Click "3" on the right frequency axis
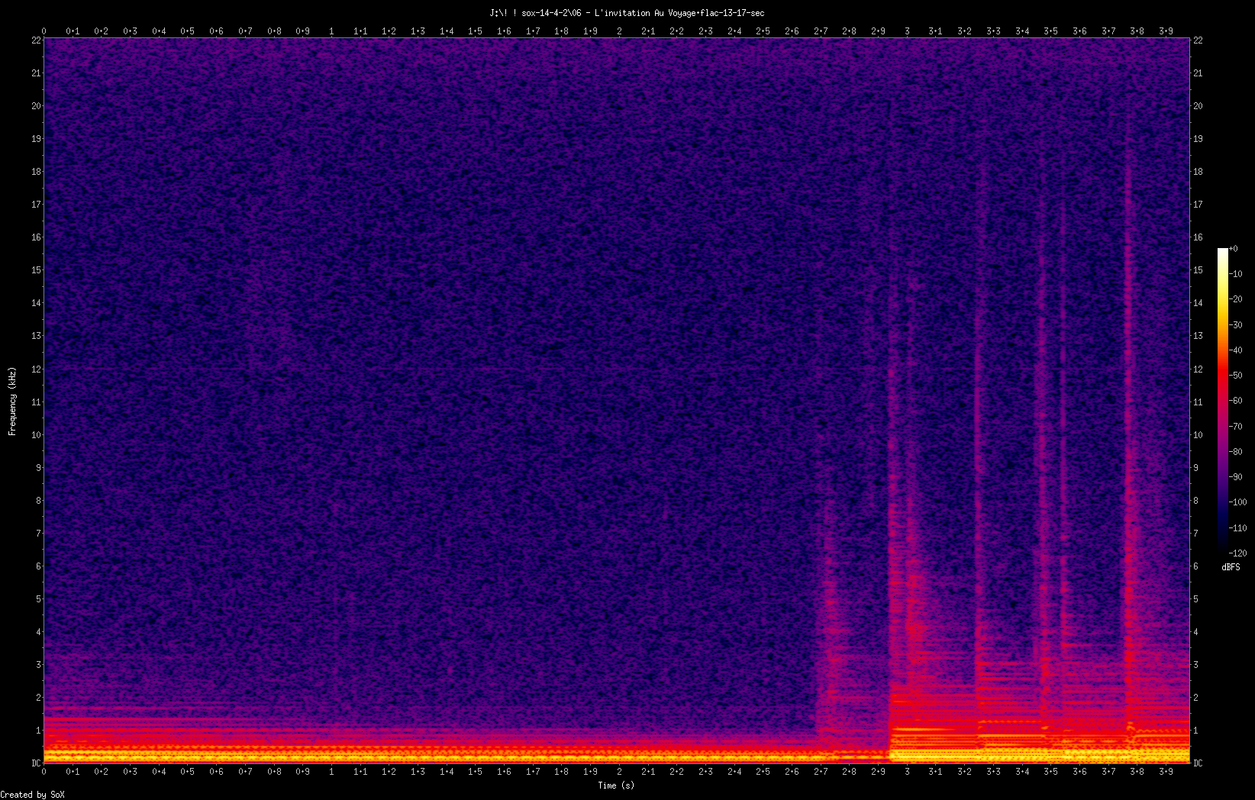 (x=1196, y=664)
